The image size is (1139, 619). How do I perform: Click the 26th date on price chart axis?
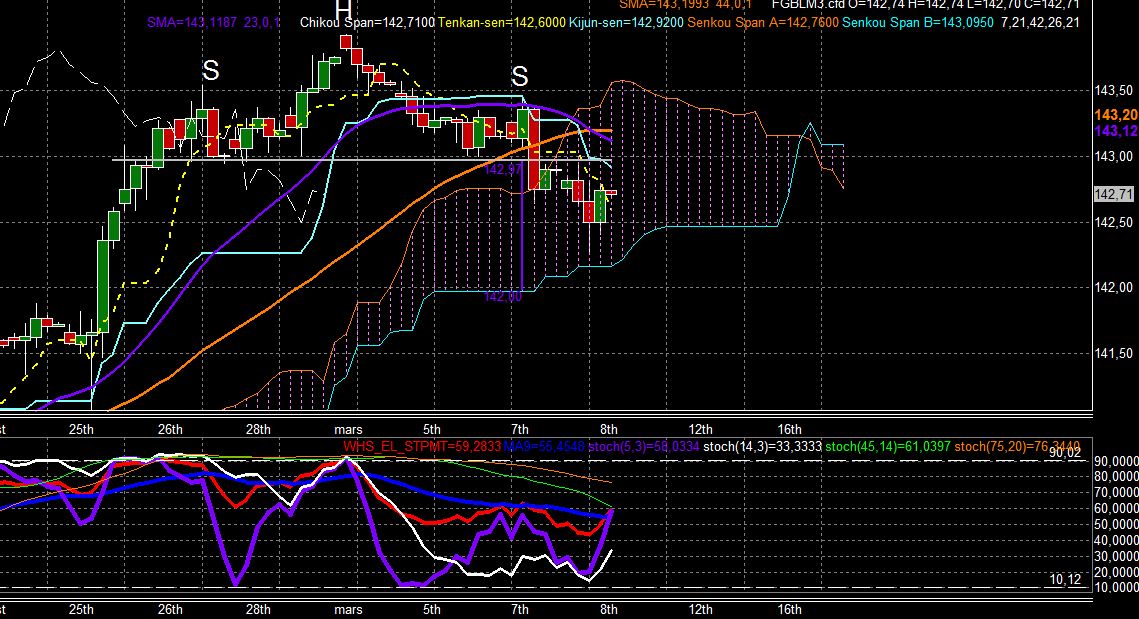170,429
